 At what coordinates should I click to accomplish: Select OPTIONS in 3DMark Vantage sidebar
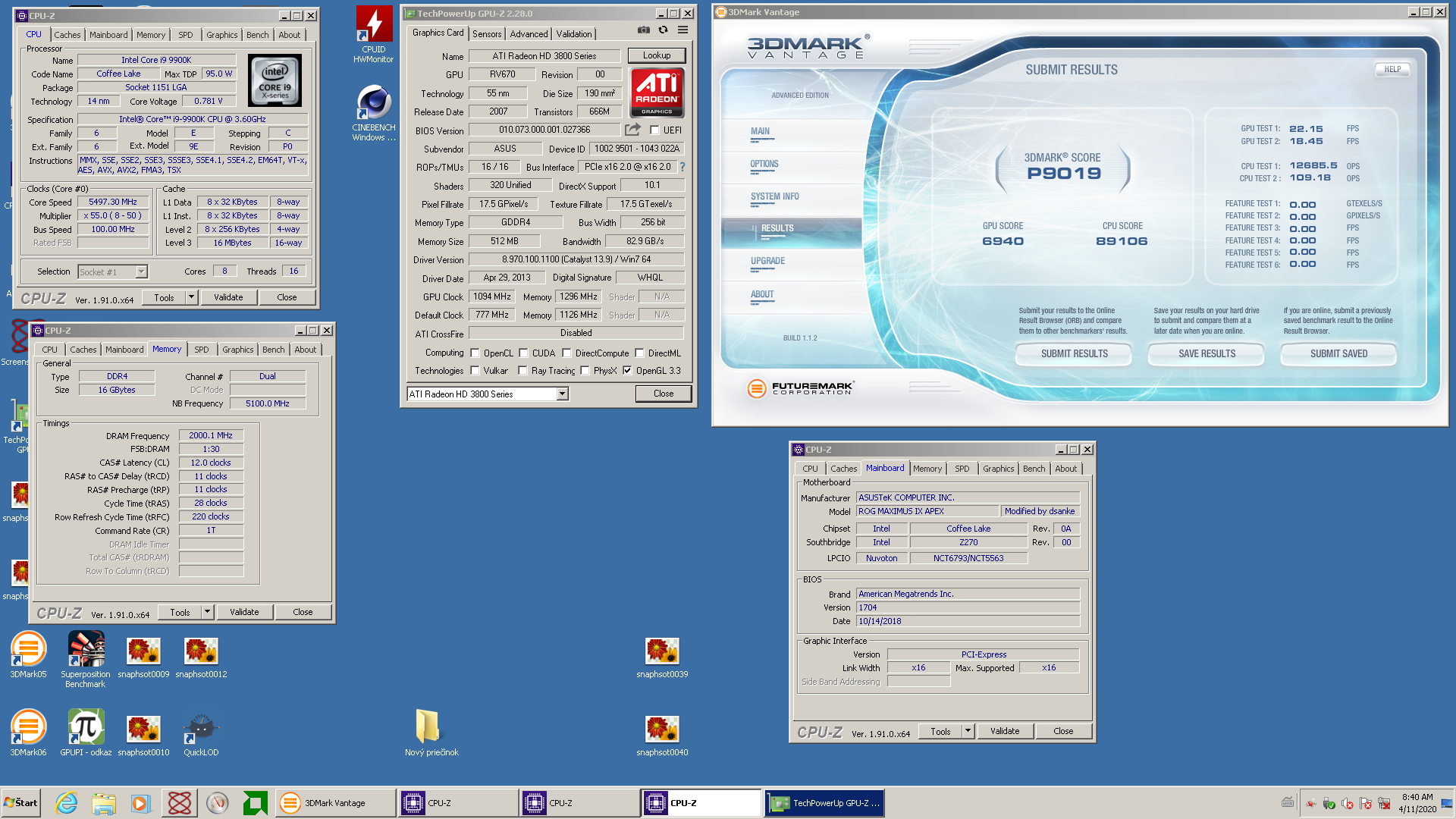764,164
